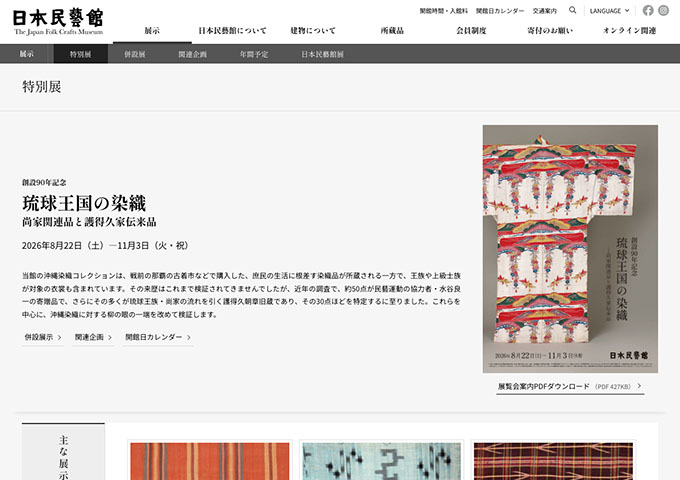
Task: Click the 日本民藝館 logo
Action: 58,22
